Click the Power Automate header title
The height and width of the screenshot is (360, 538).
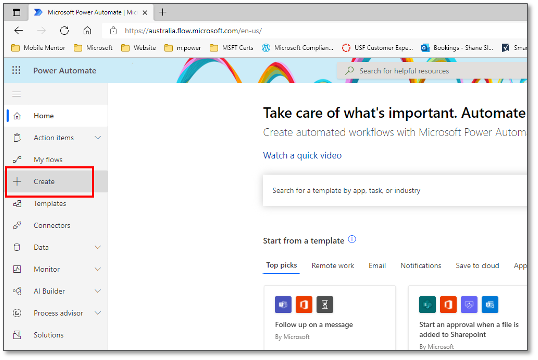pos(65,70)
